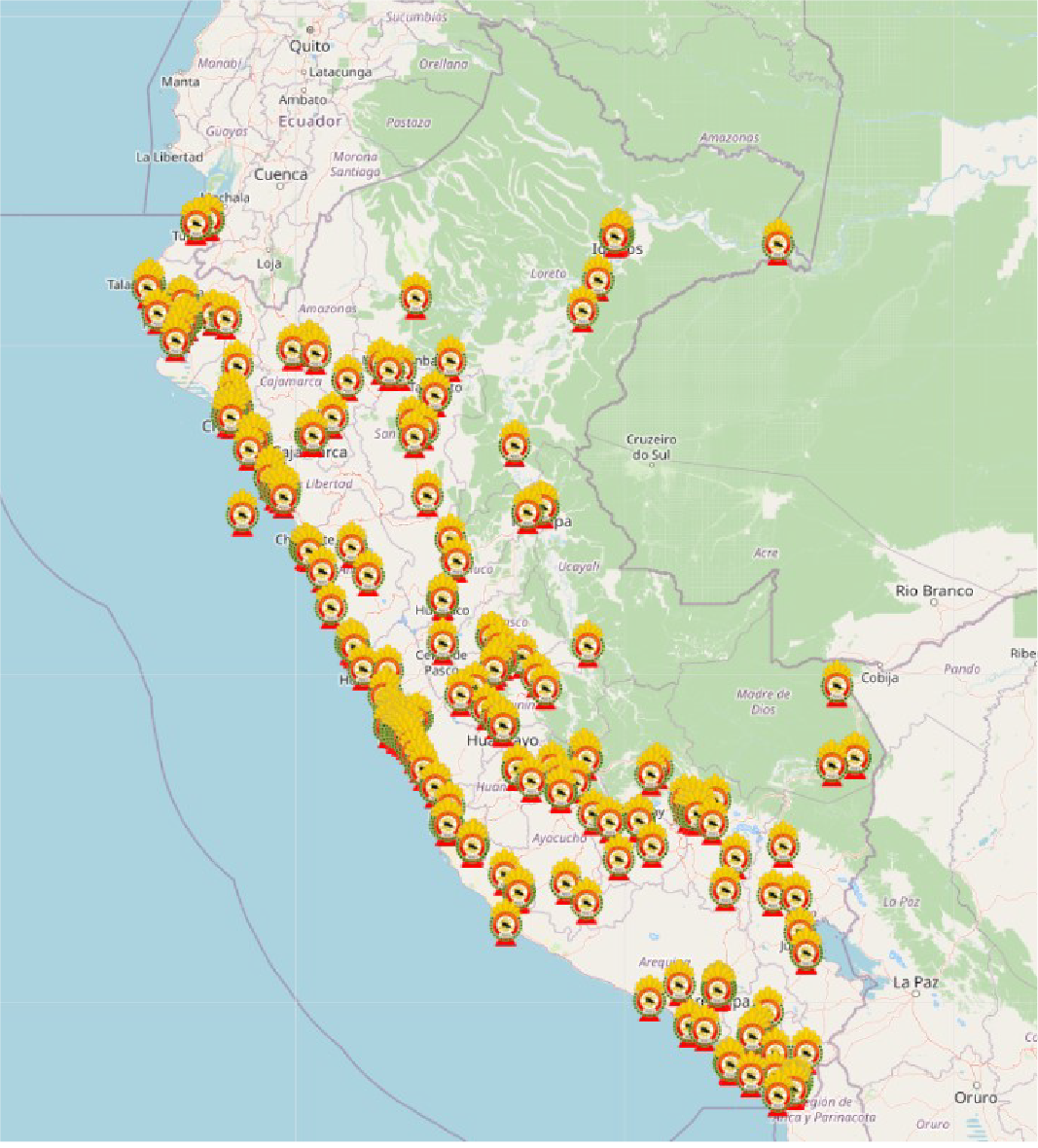
Task: Click the lone marker below the Ucayali label
Action: point(588,644)
